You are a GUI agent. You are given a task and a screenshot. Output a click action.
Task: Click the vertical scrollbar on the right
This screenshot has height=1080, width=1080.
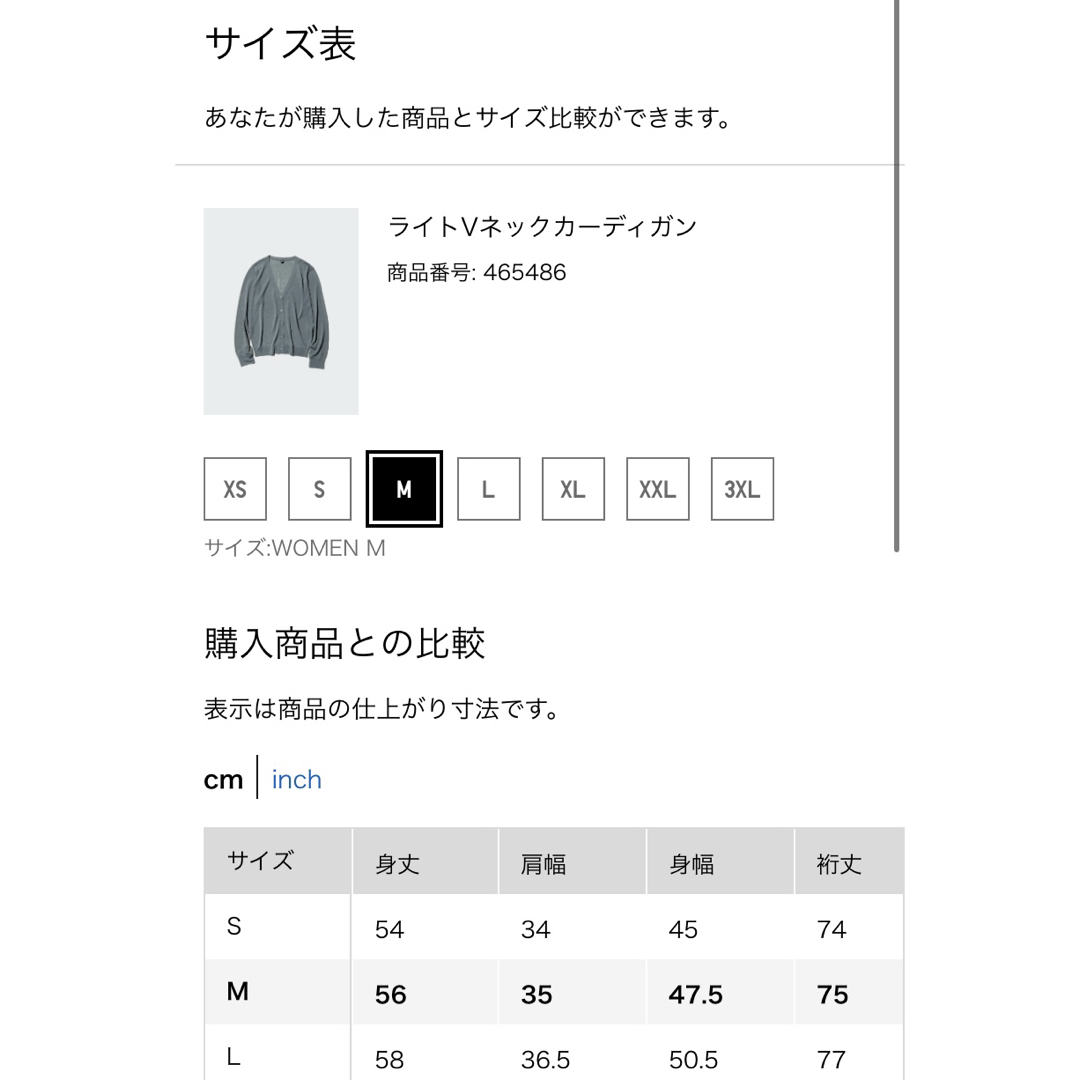pos(897,276)
